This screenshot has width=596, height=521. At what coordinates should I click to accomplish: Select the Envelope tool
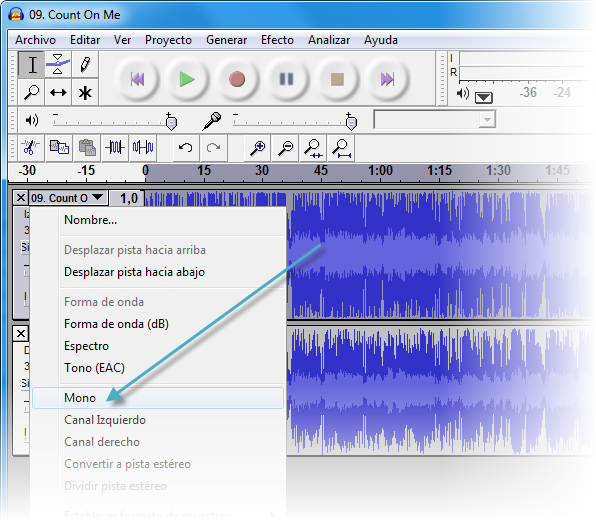(58, 65)
